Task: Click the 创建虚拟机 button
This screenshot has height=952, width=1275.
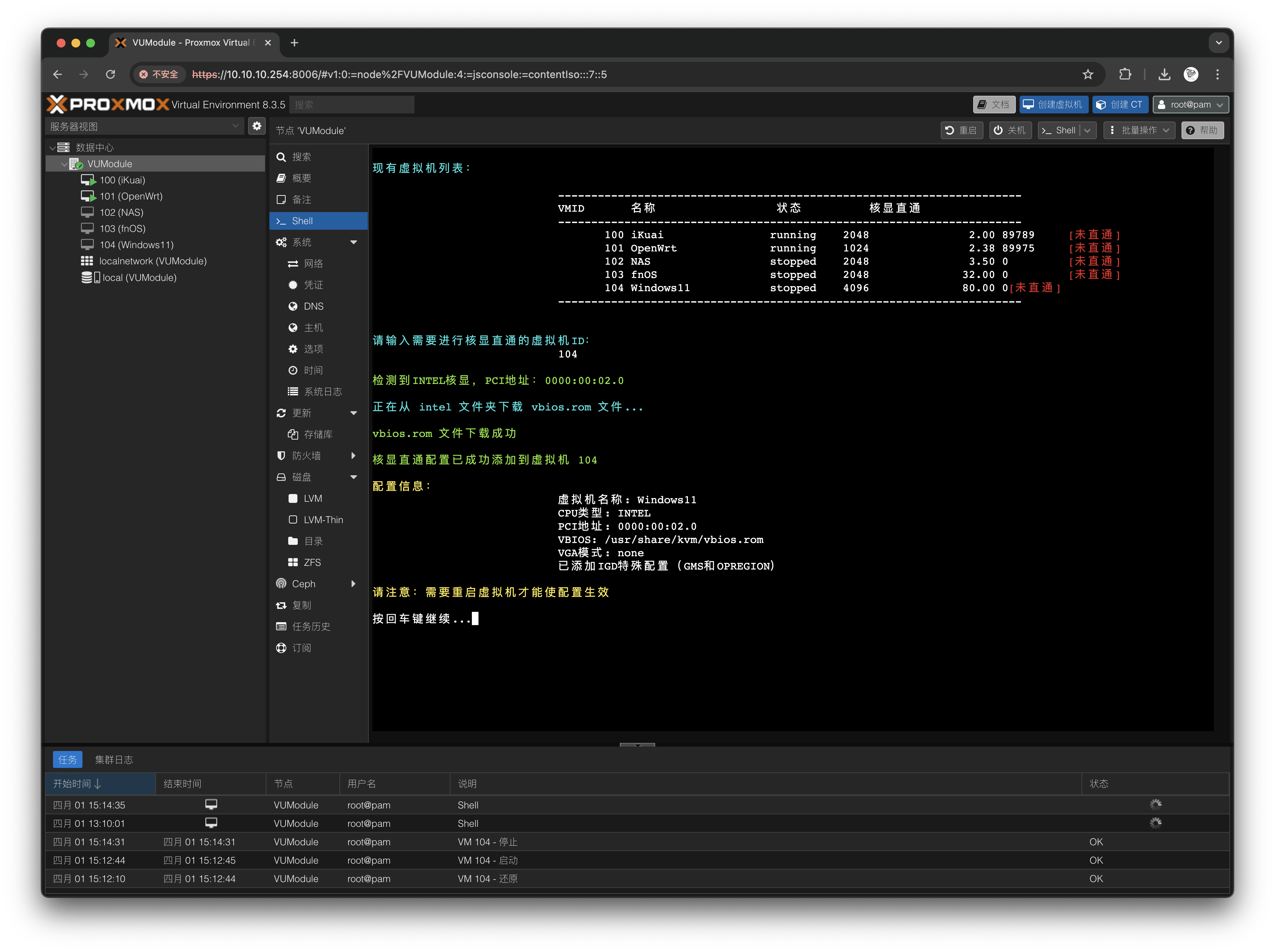Action: click(x=1054, y=104)
